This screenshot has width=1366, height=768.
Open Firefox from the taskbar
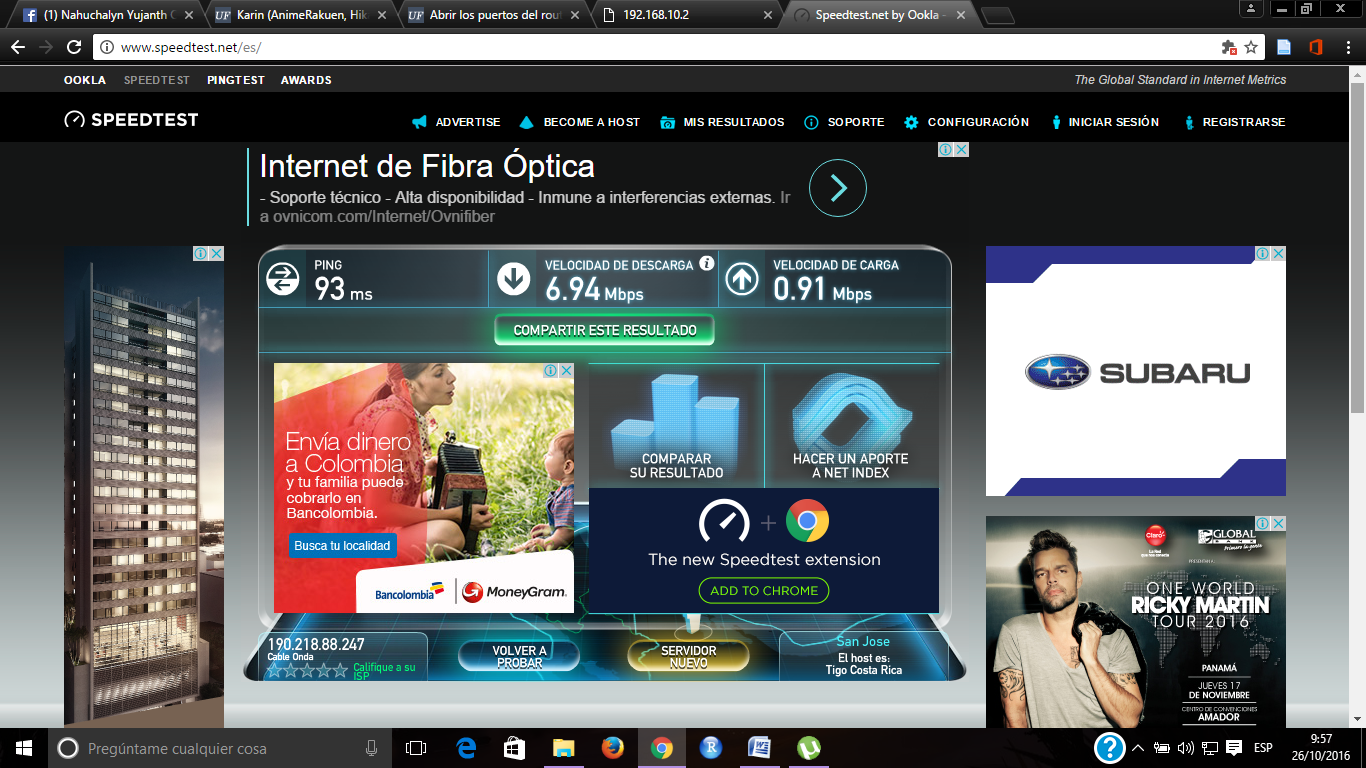pos(612,748)
